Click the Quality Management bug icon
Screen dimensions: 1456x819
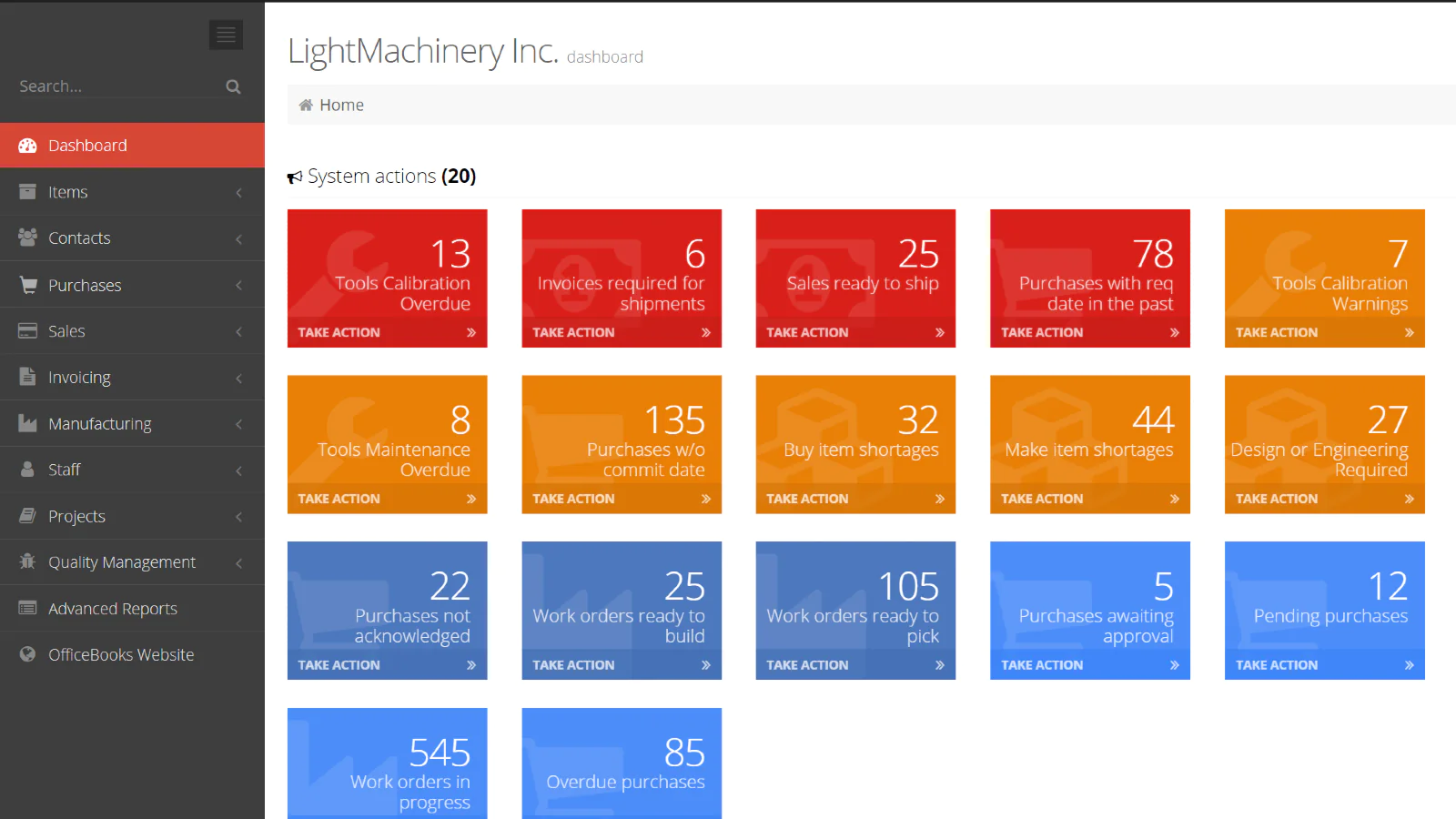pos(27,561)
